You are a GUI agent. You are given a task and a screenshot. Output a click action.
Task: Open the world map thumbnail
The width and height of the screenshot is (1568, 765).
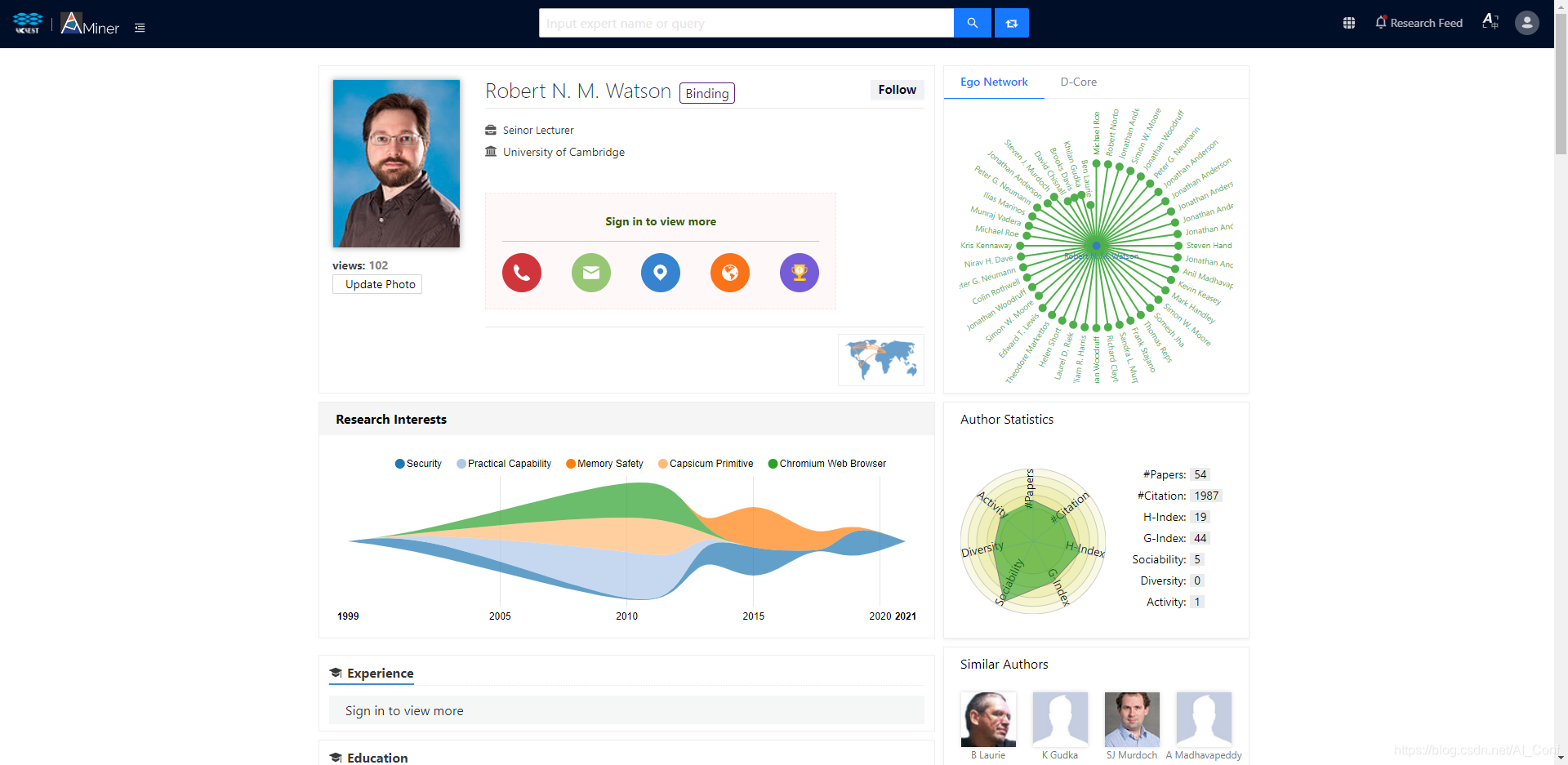881,360
